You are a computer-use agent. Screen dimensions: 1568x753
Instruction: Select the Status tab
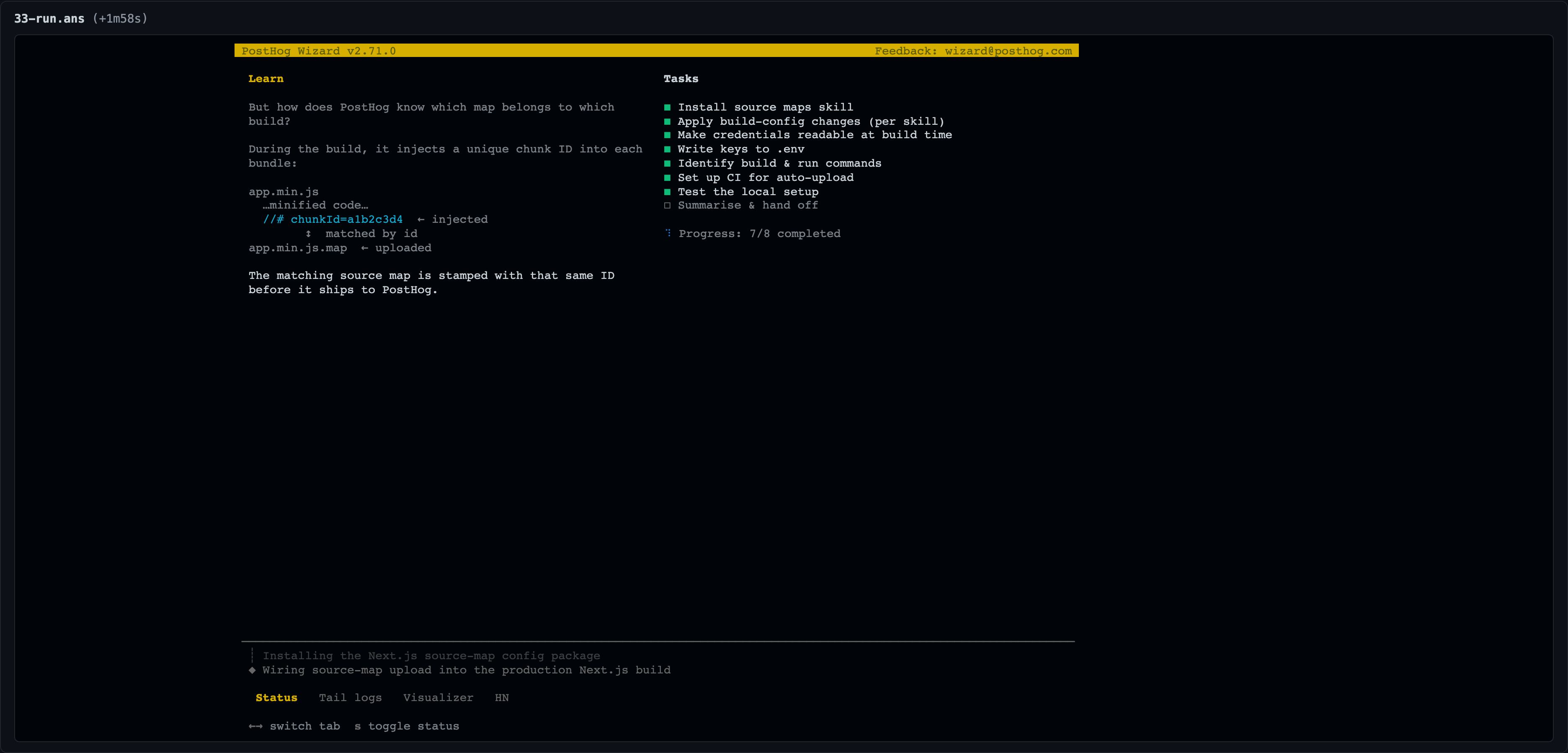pos(276,698)
